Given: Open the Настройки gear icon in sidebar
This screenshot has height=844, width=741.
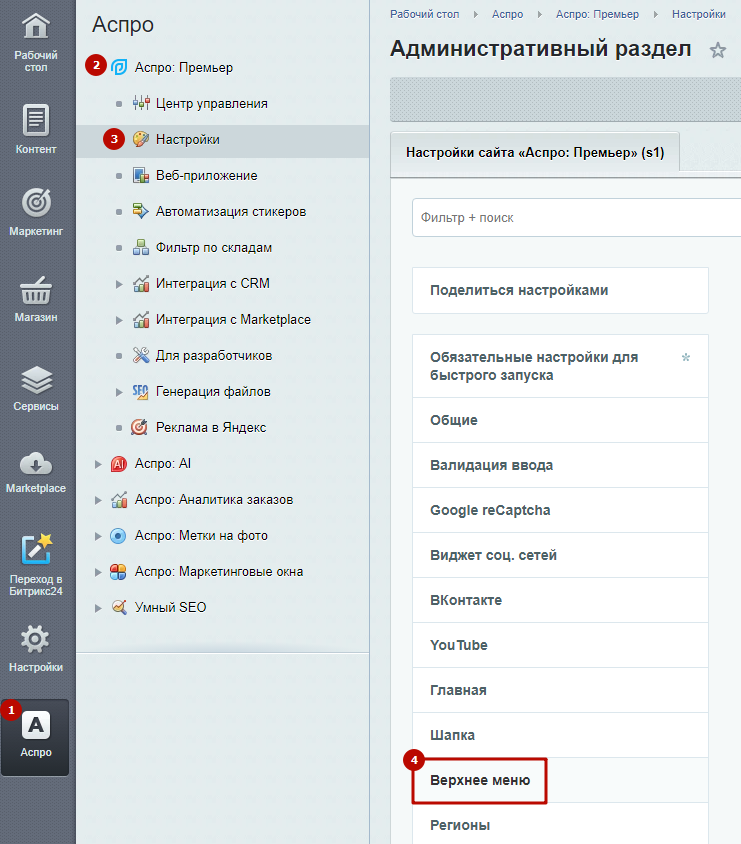Looking at the screenshot, I should 35,639.
